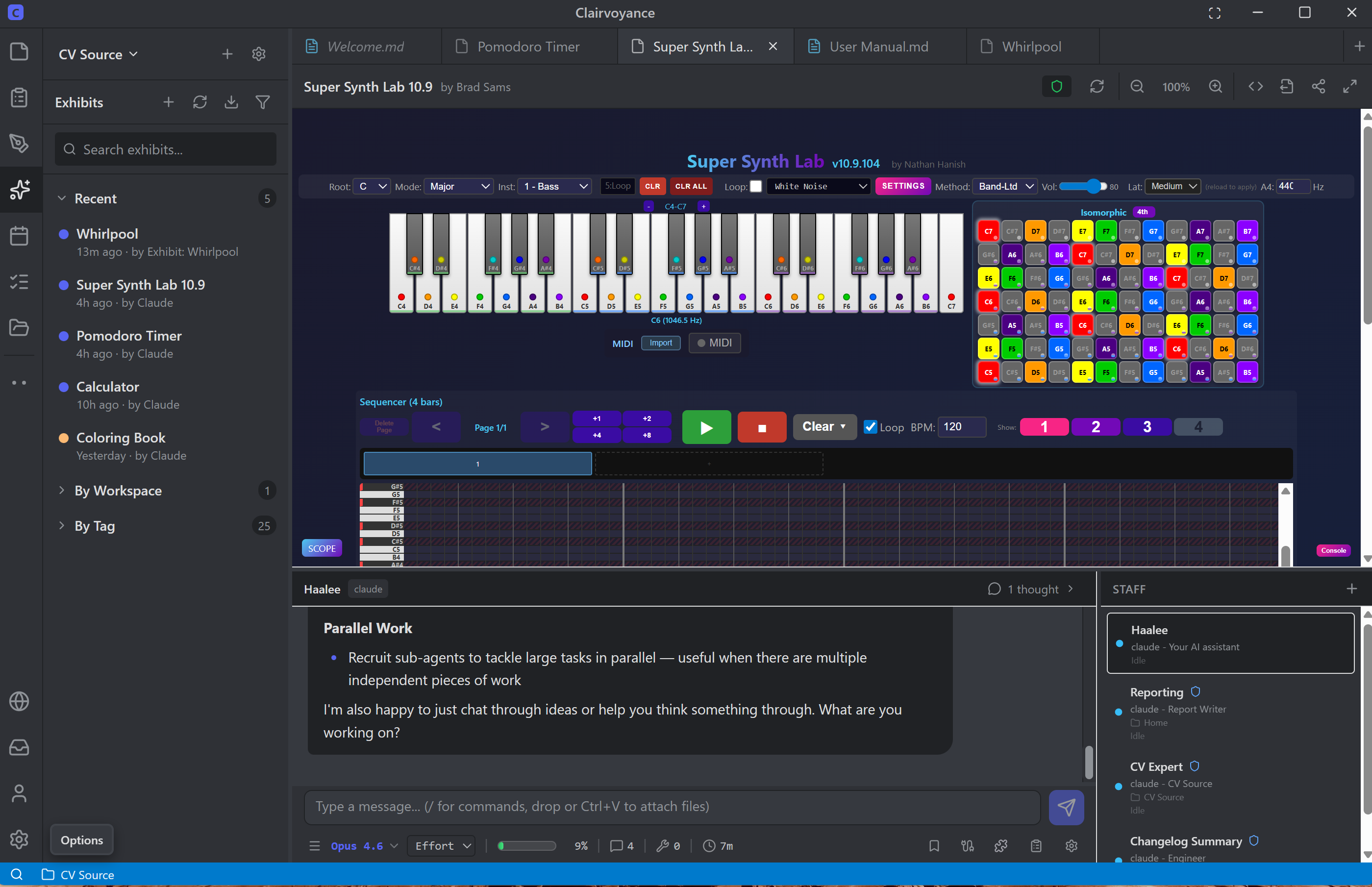The height and width of the screenshot is (887, 1372).
Task: Click the BPM 120 input field
Action: click(x=961, y=427)
